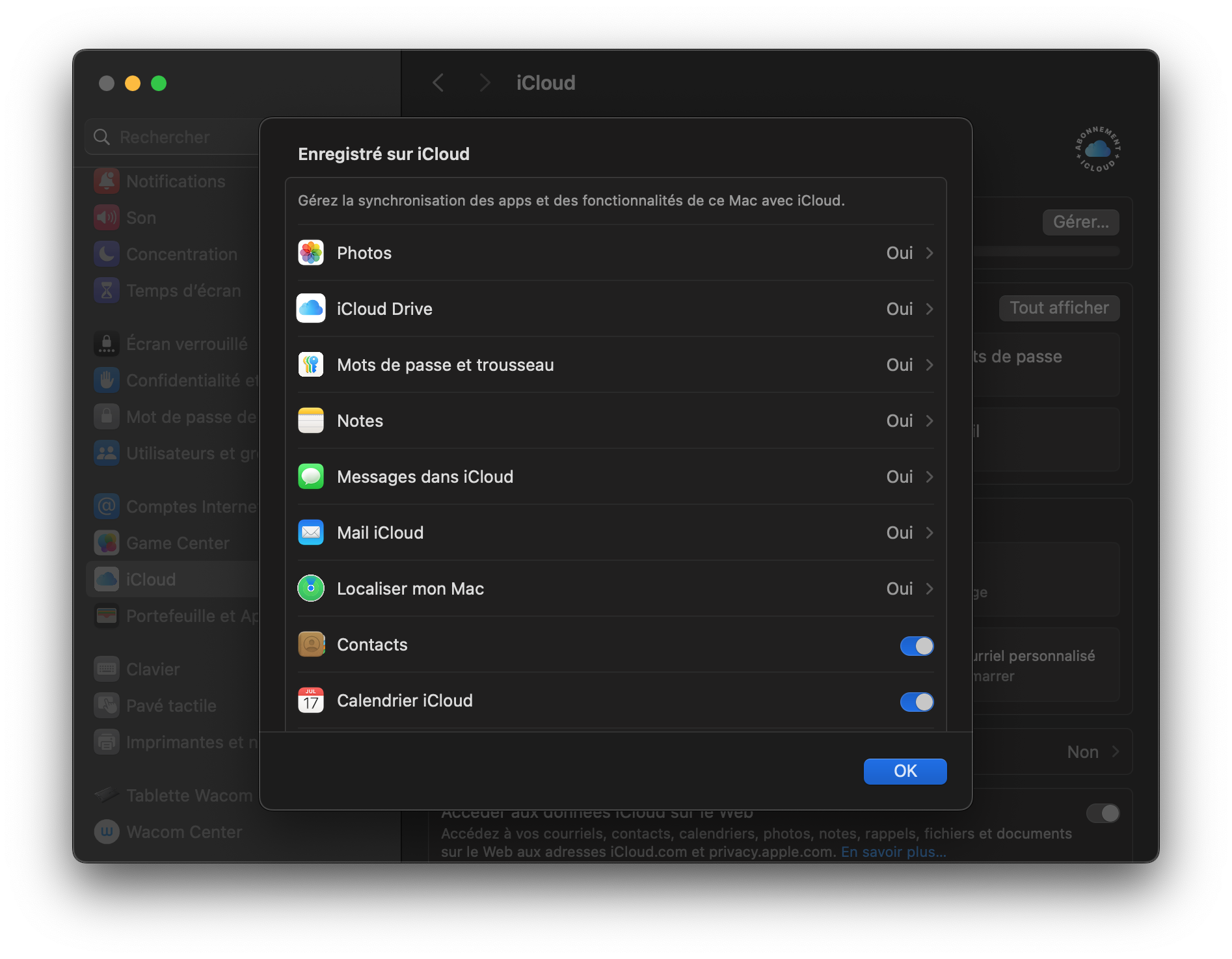Click the Tout afficher button

1059,308
